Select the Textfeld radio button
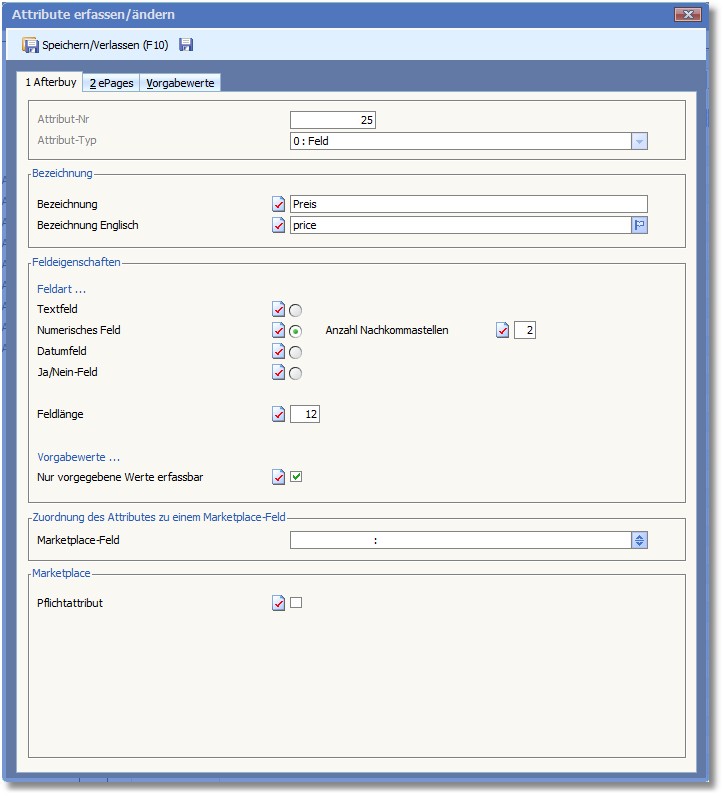Viewport: 723px width, 796px height. tap(296, 310)
